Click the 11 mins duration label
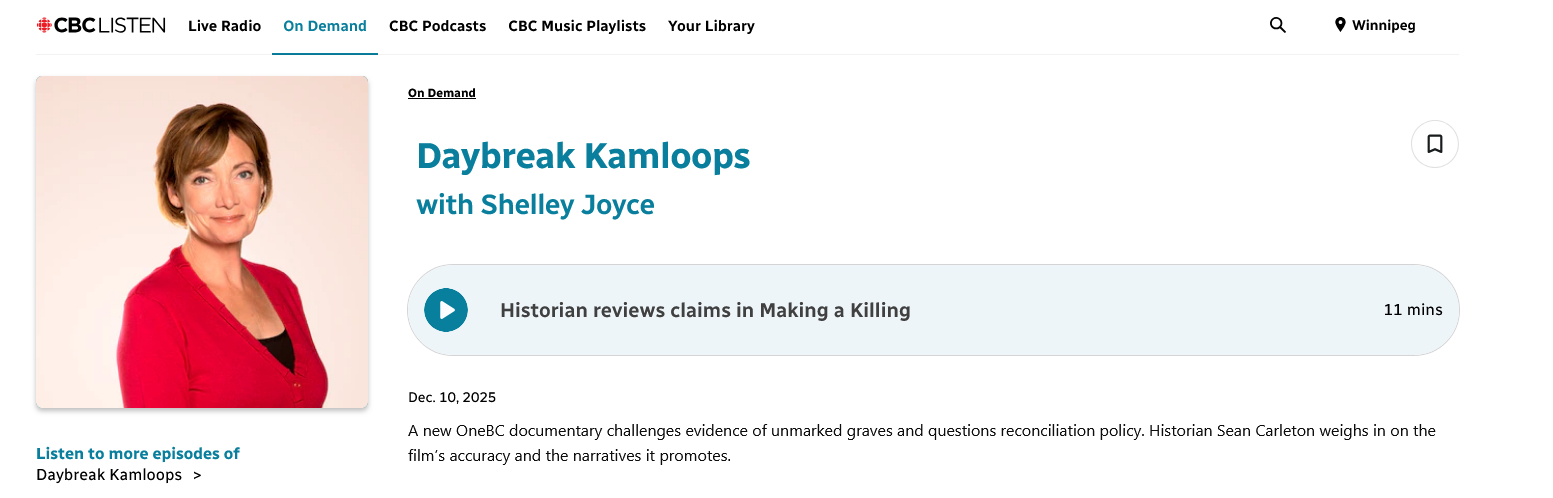1553x498 pixels. pyautogui.click(x=1412, y=310)
